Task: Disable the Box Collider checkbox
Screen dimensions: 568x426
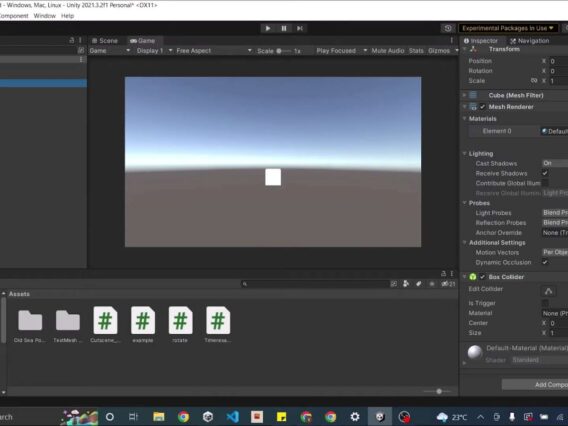Action: coord(482,277)
